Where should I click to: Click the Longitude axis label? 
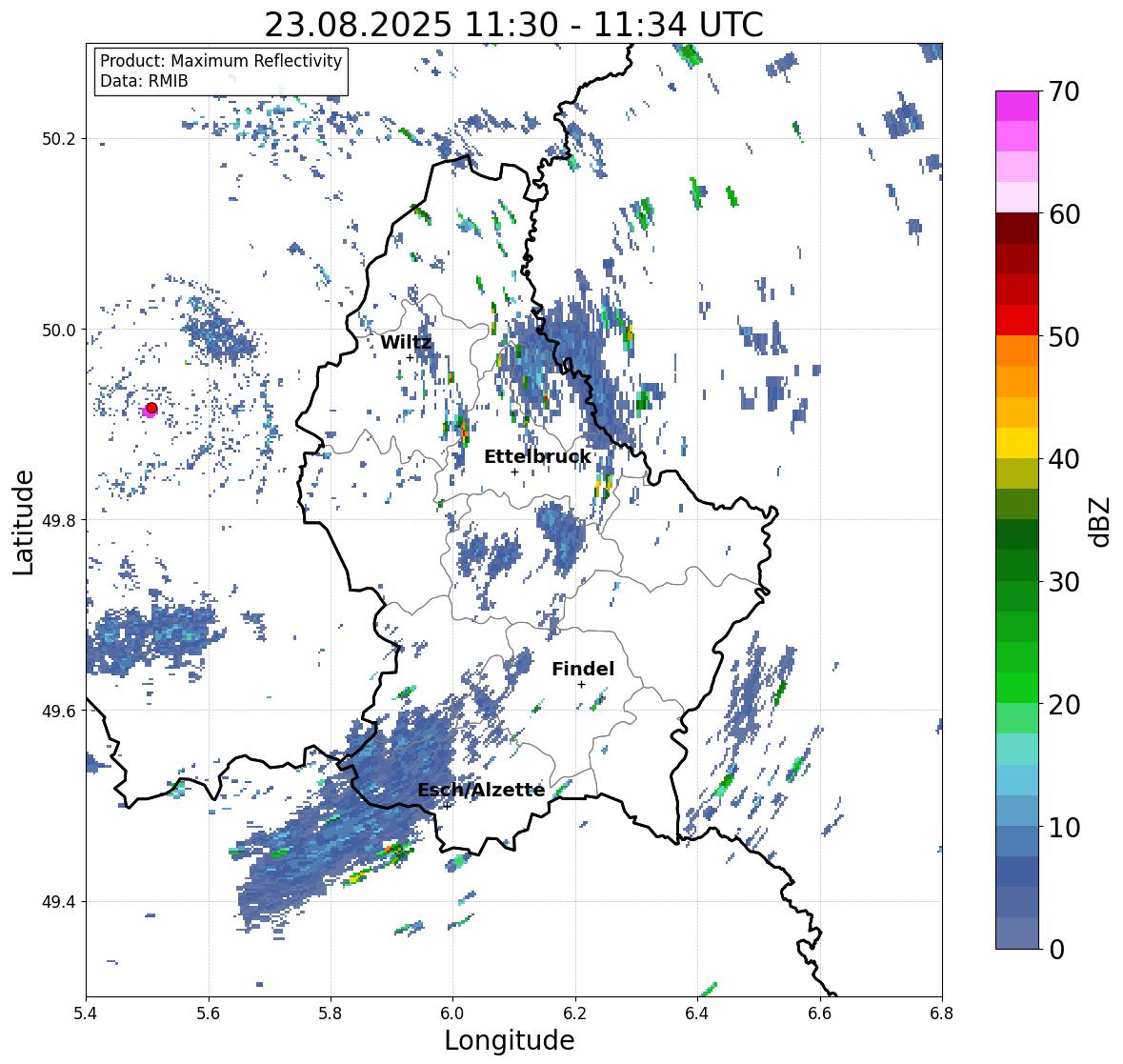click(510, 1040)
